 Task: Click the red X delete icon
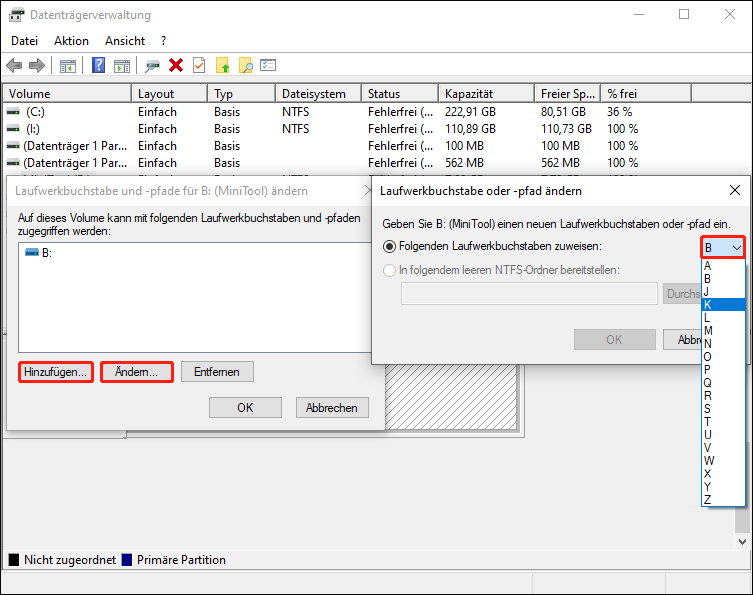coord(176,65)
